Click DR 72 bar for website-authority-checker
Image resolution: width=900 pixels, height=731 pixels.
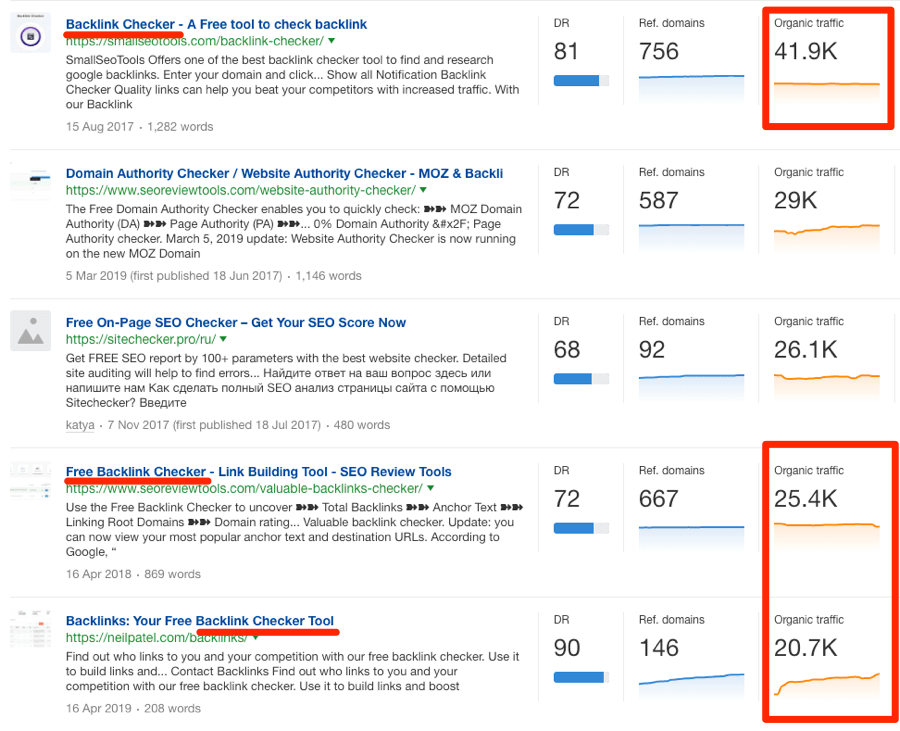[581, 230]
